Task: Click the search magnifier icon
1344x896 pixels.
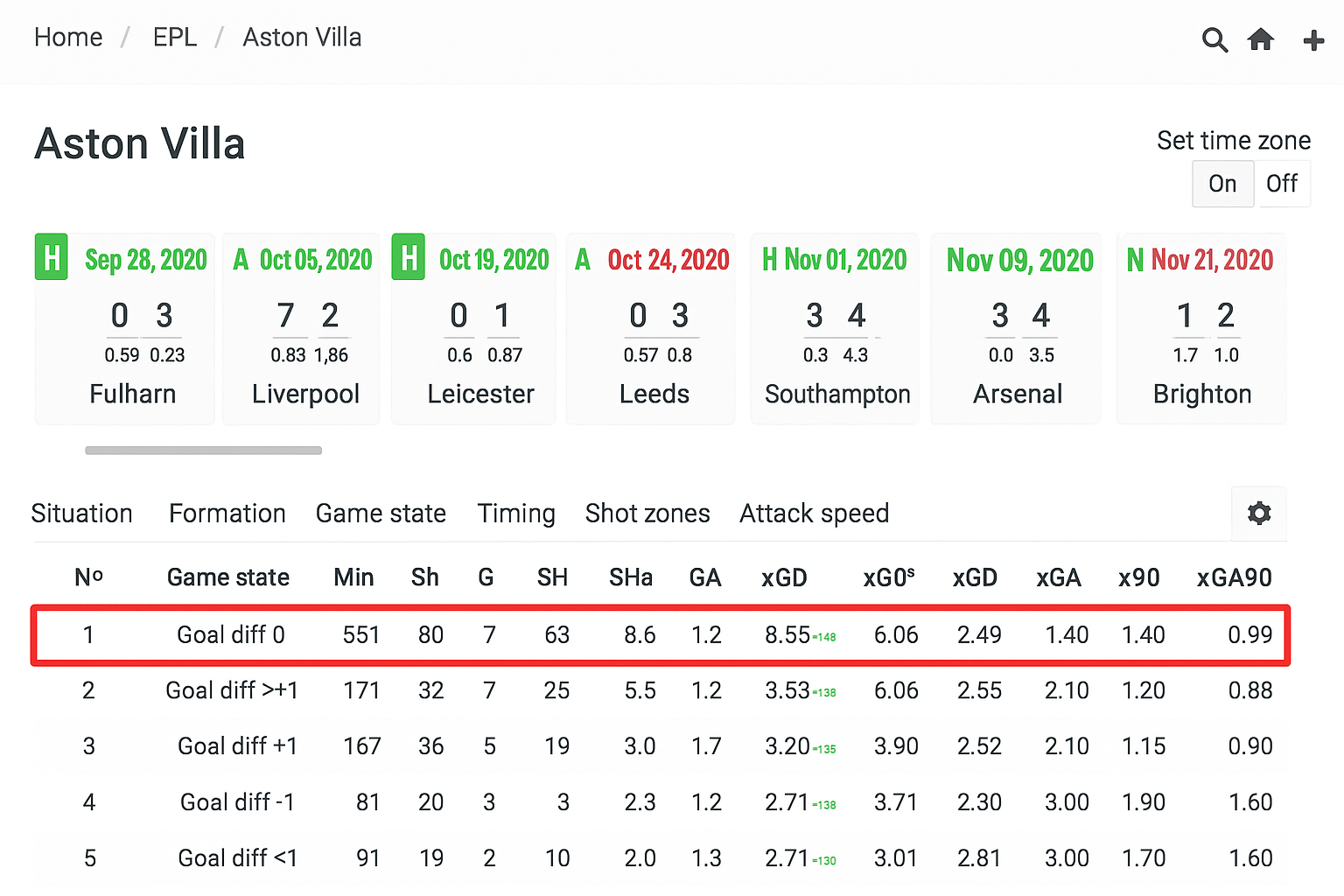Action: [x=1214, y=40]
